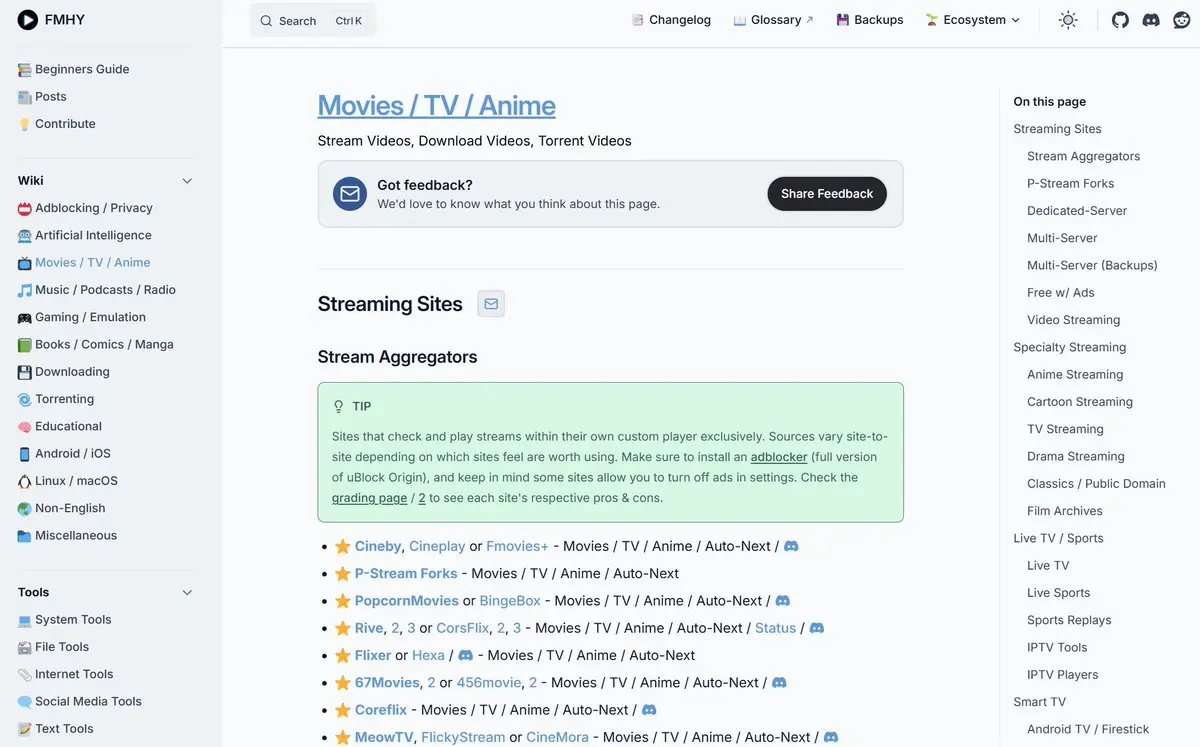1200x747 pixels.
Task: Click the search magnifier icon
Action: (x=266, y=21)
